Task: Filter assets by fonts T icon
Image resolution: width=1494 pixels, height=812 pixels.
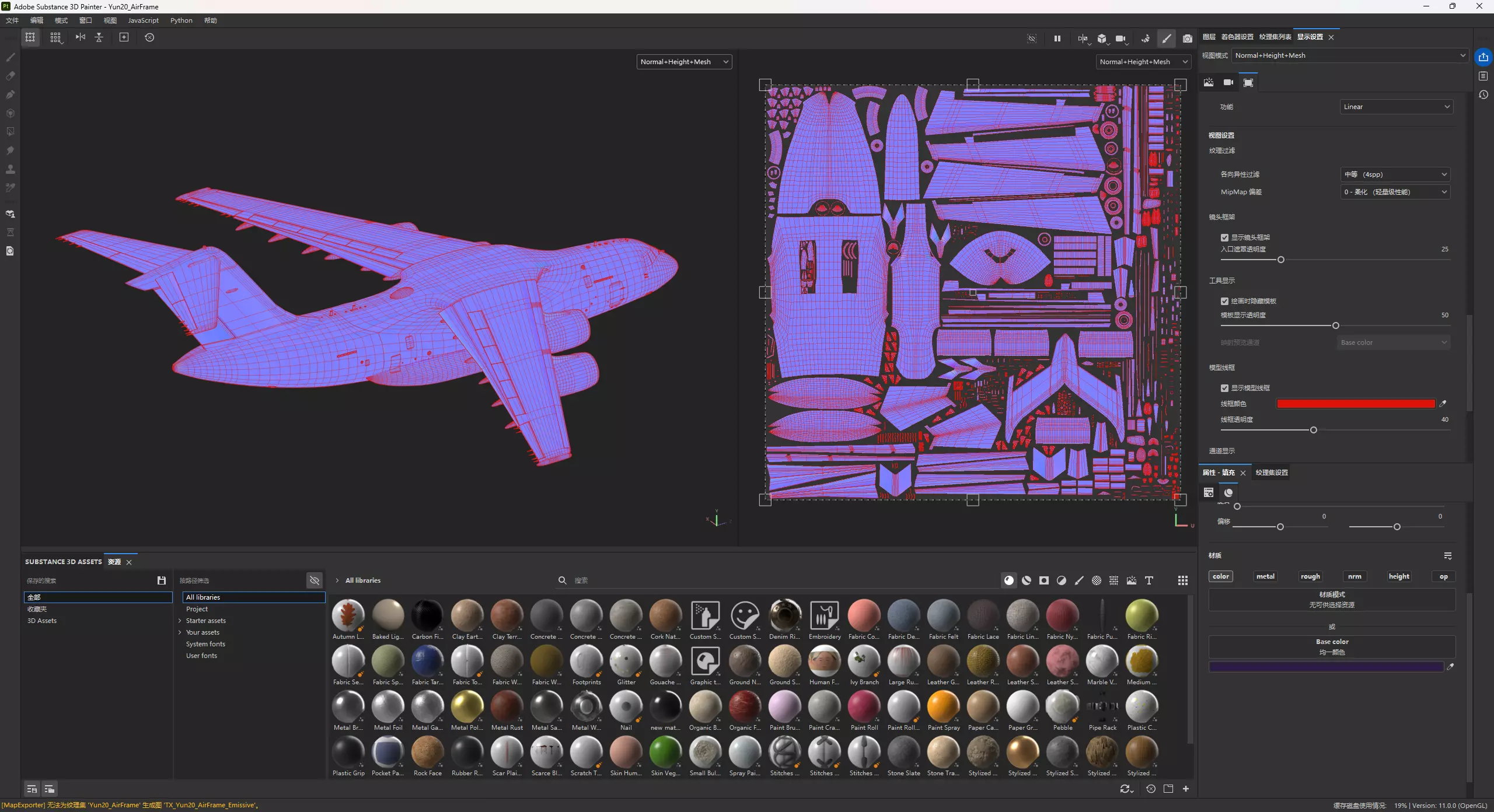Action: 1149,580
